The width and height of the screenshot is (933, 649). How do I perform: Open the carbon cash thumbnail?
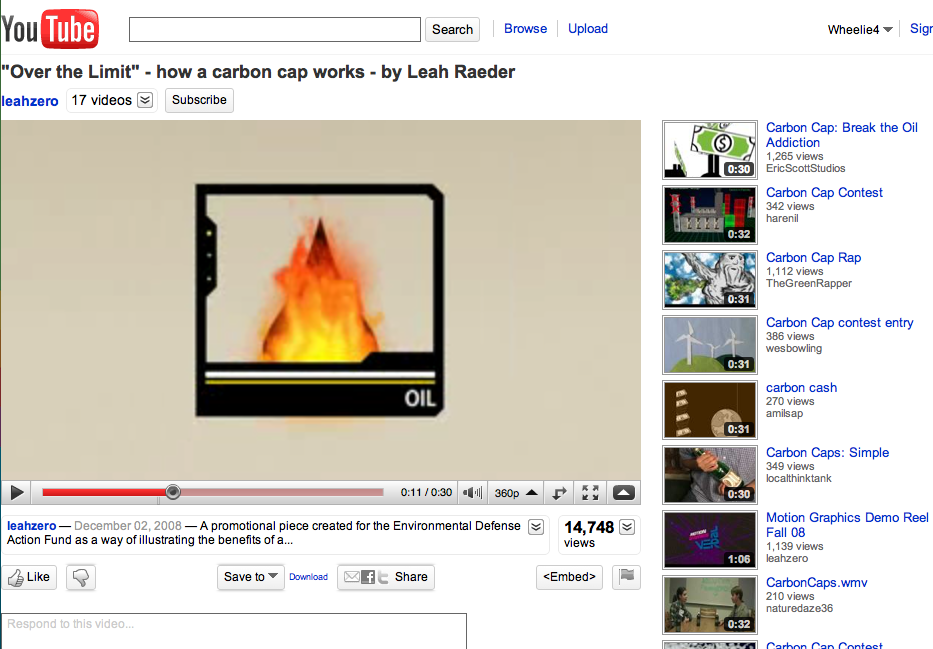[710, 409]
